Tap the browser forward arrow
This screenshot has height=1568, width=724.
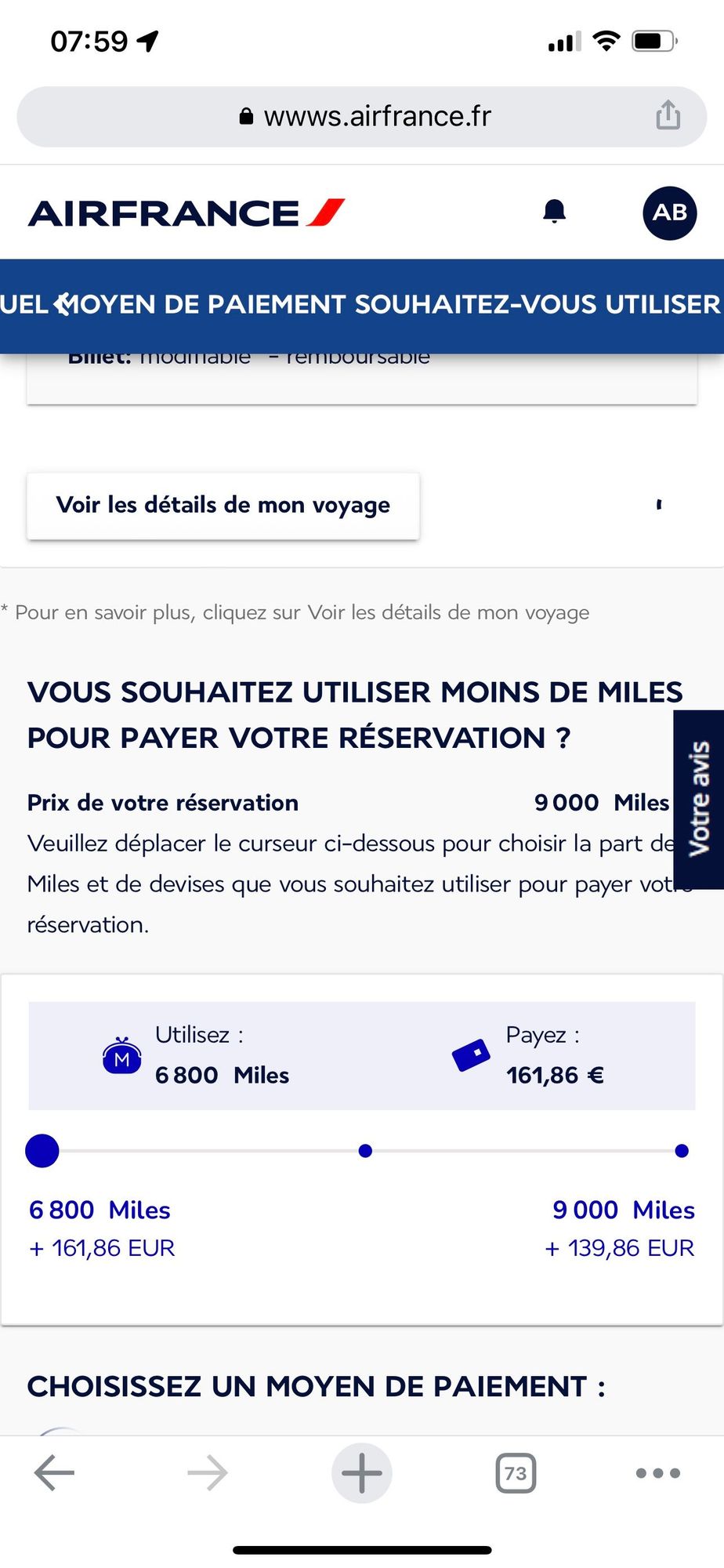tap(208, 1473)
